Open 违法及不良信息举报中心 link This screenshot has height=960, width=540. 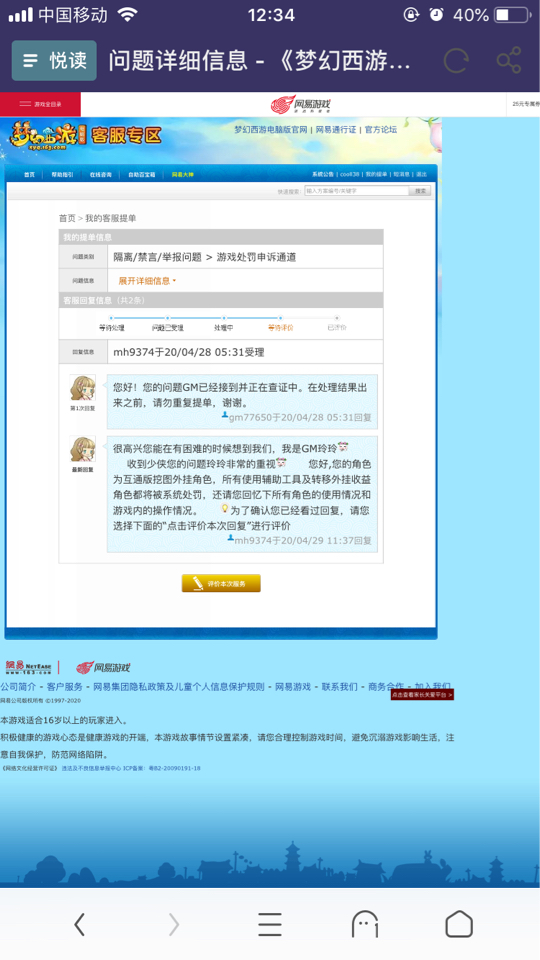[x=91, y=768]
